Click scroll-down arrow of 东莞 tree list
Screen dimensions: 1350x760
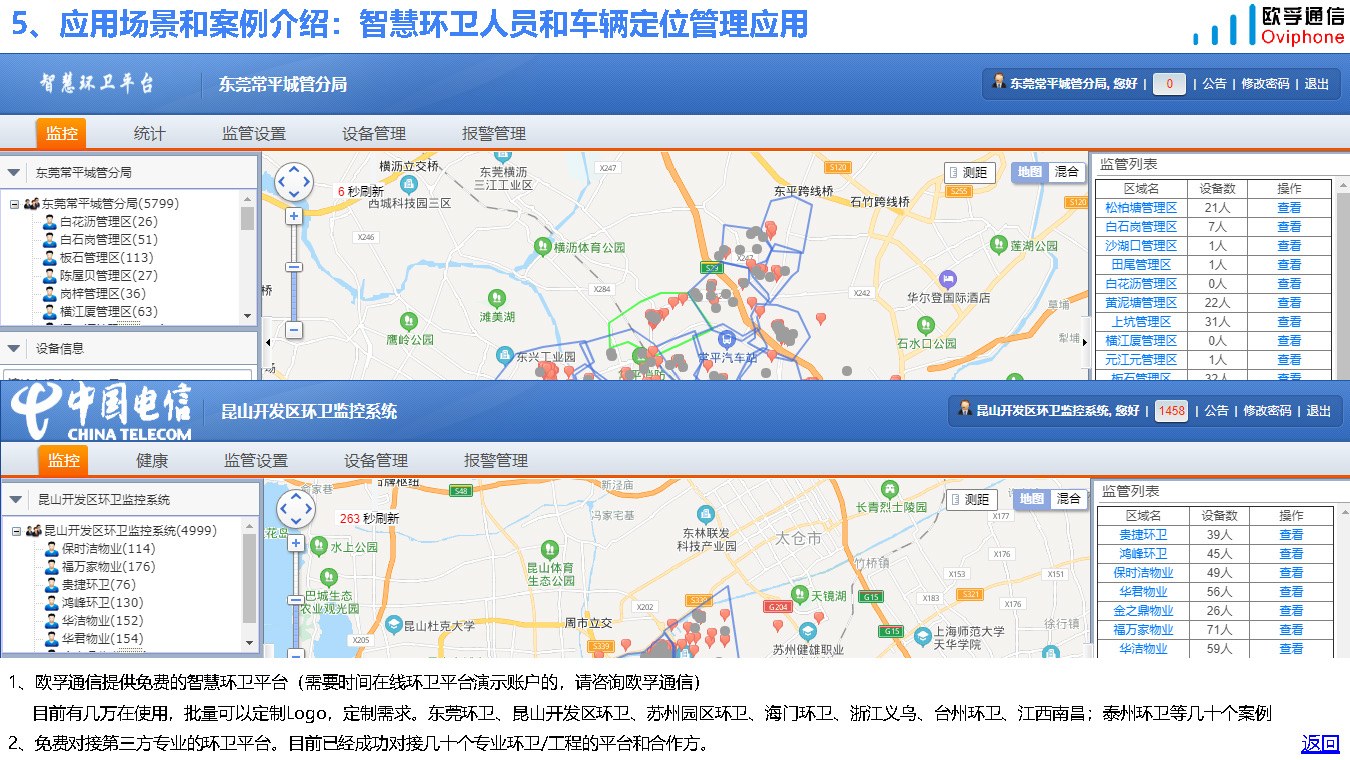(248, 315)
